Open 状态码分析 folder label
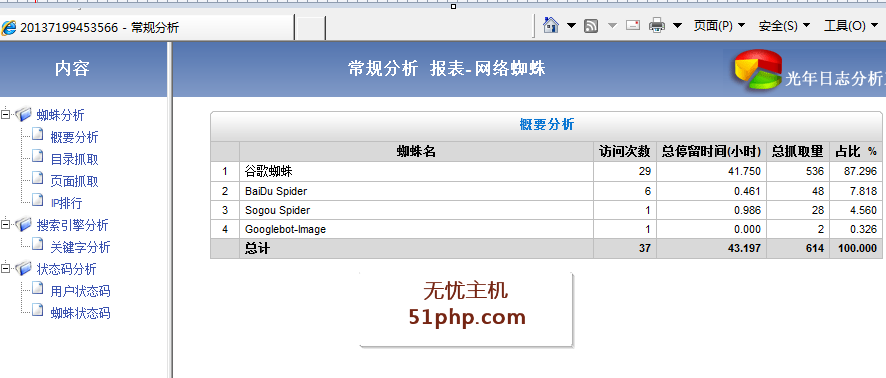 tap(67, 269)
